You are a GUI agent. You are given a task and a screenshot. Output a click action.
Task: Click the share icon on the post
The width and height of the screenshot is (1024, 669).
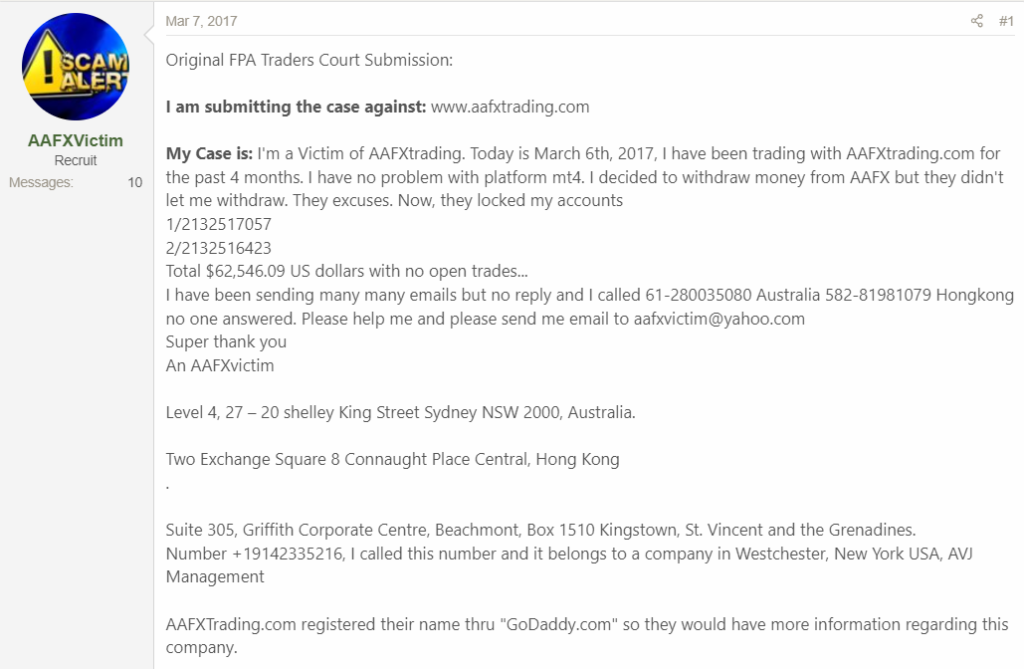tap(976, 21)
